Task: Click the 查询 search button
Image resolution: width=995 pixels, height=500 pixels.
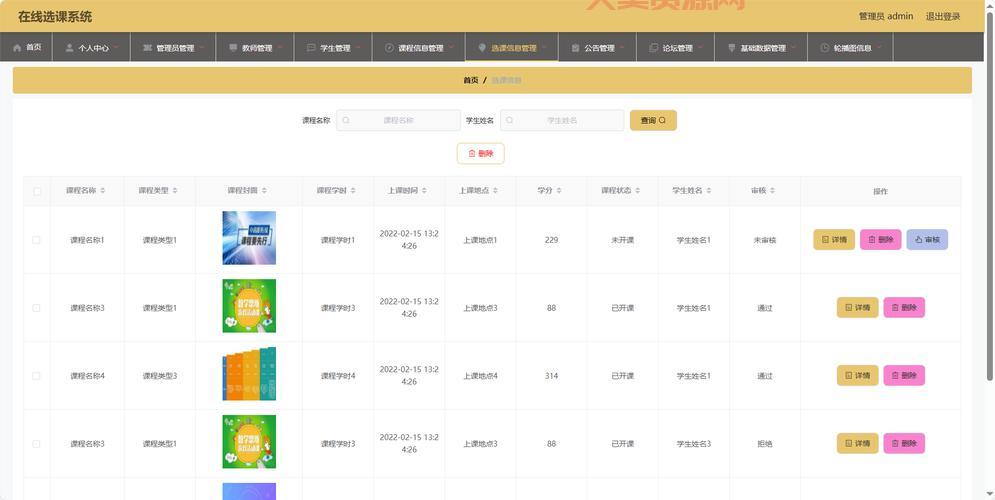Action: pyautogui.click(x=653, y=120)
